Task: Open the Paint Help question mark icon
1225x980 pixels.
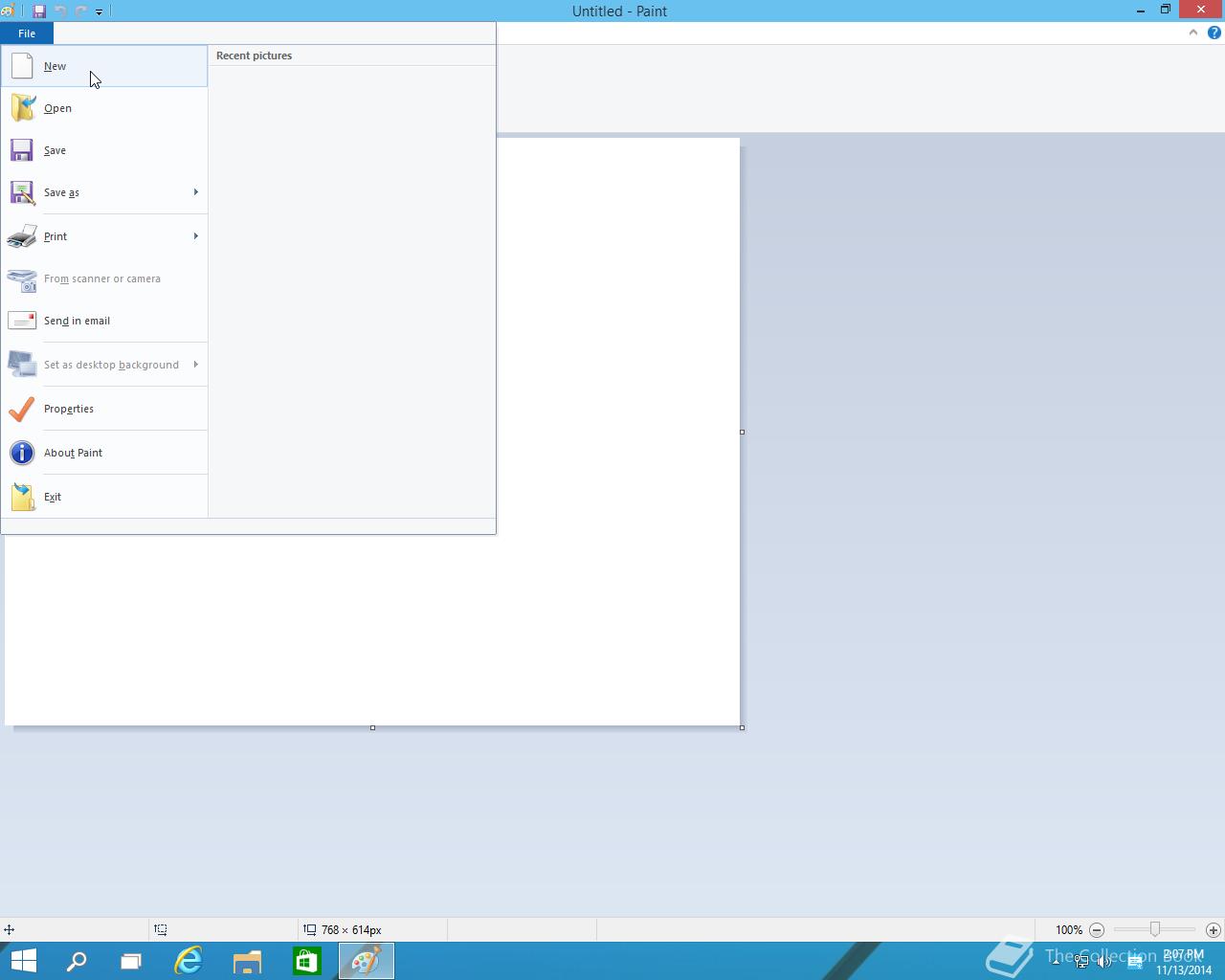Action: (1214, 33)
